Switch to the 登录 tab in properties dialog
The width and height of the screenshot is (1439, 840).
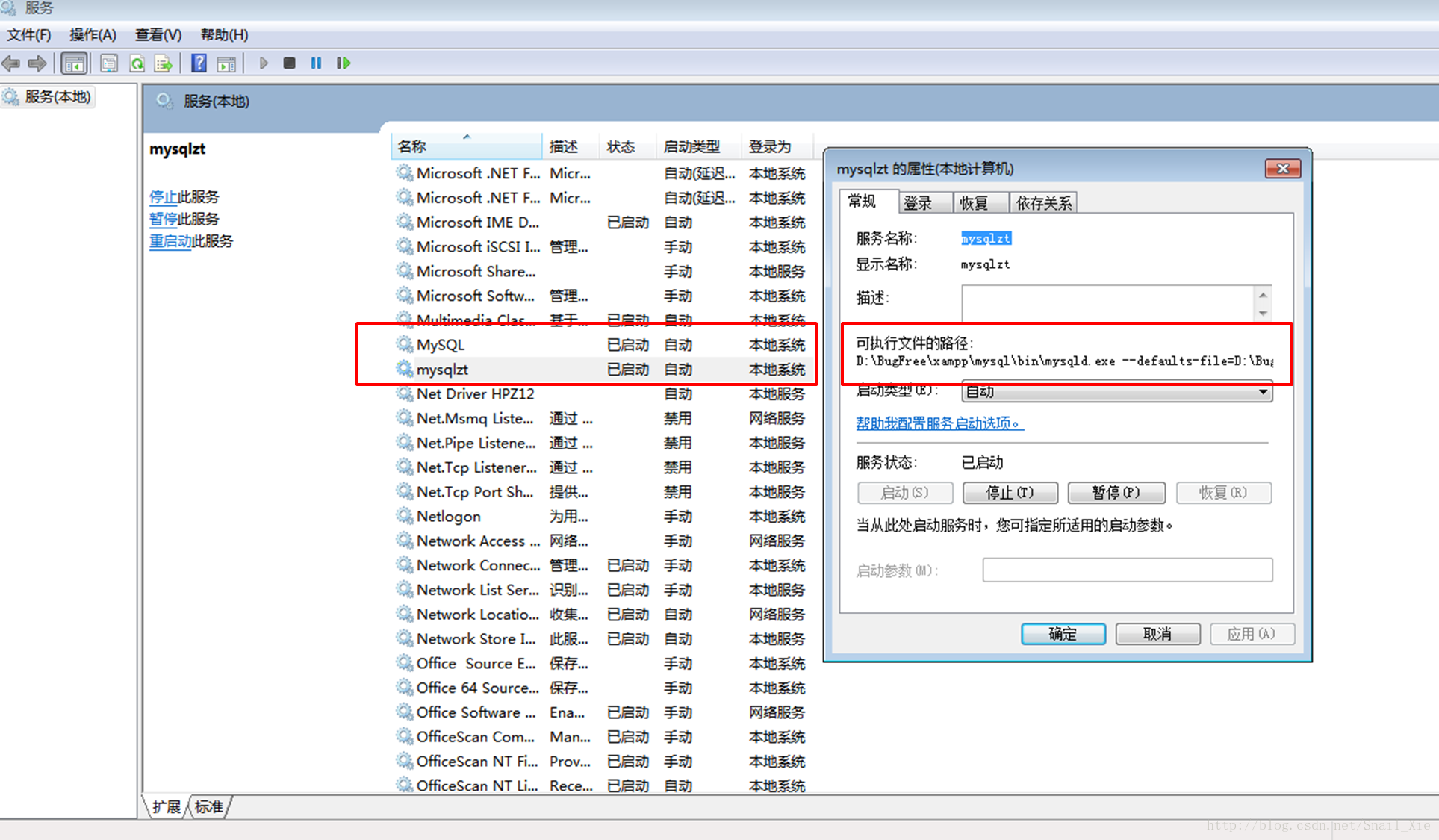tap(925, 203)
